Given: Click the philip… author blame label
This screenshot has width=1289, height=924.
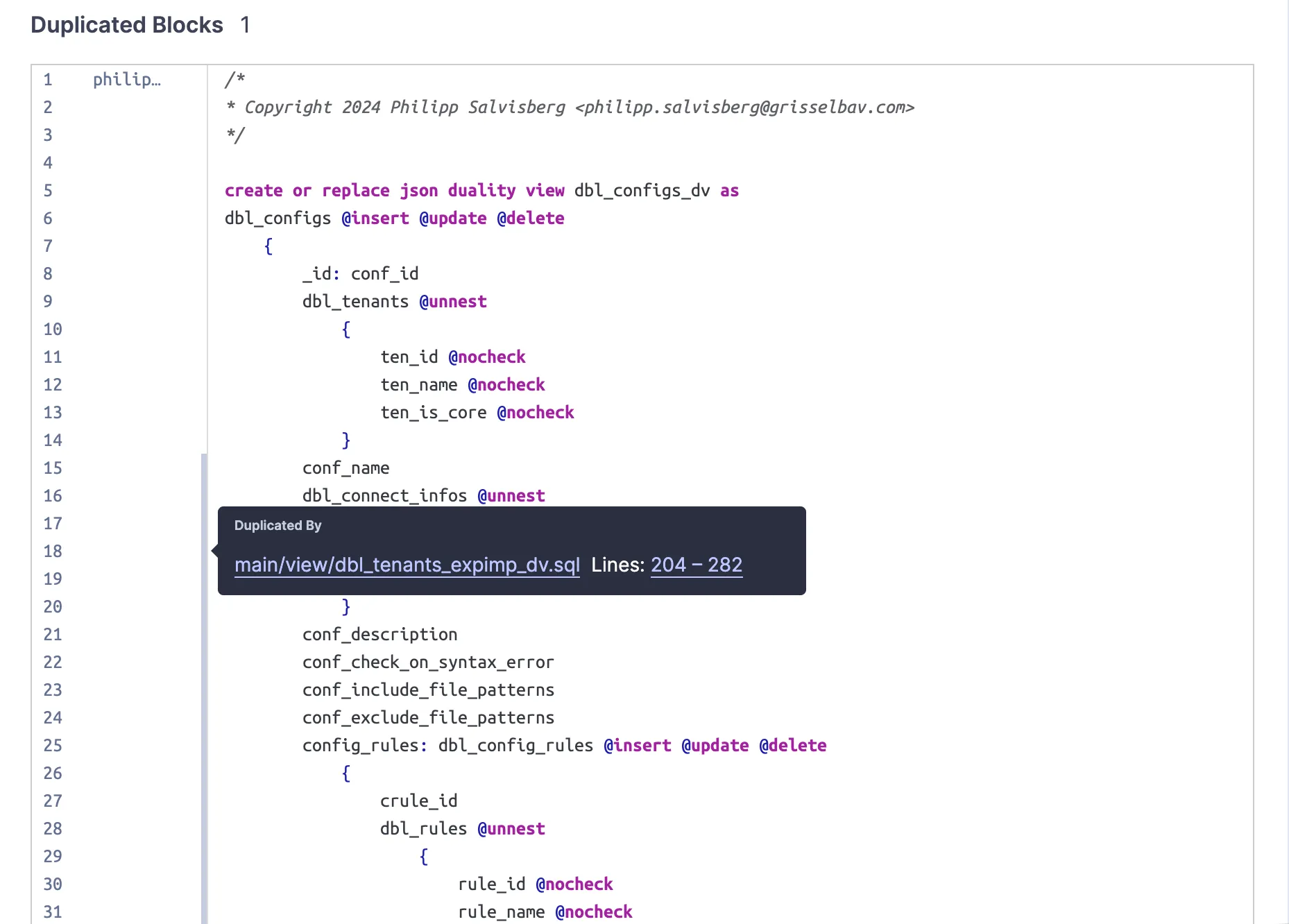Looking at the screenshot, I should click(126, 79).
